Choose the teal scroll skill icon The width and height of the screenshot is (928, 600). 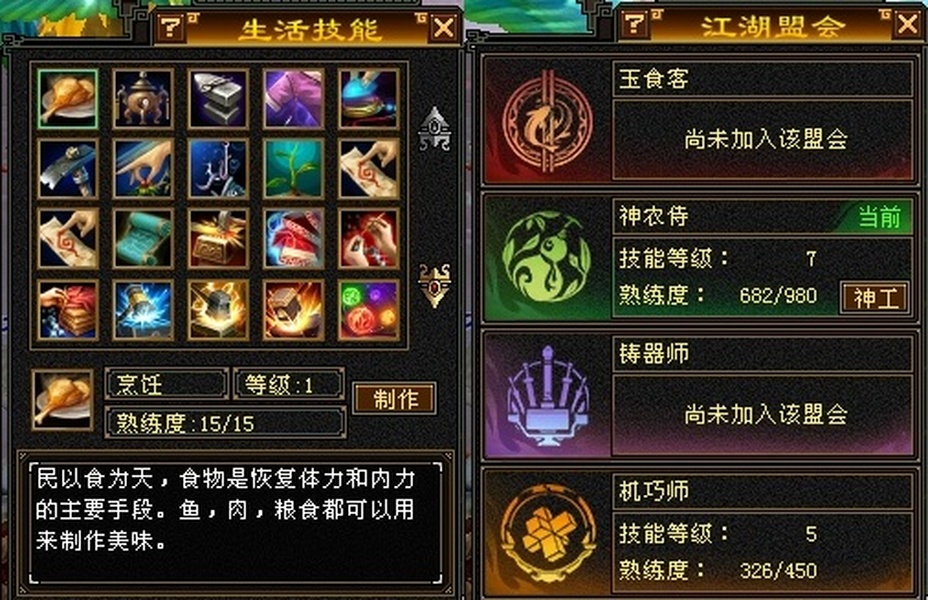[x=143, y=239]
